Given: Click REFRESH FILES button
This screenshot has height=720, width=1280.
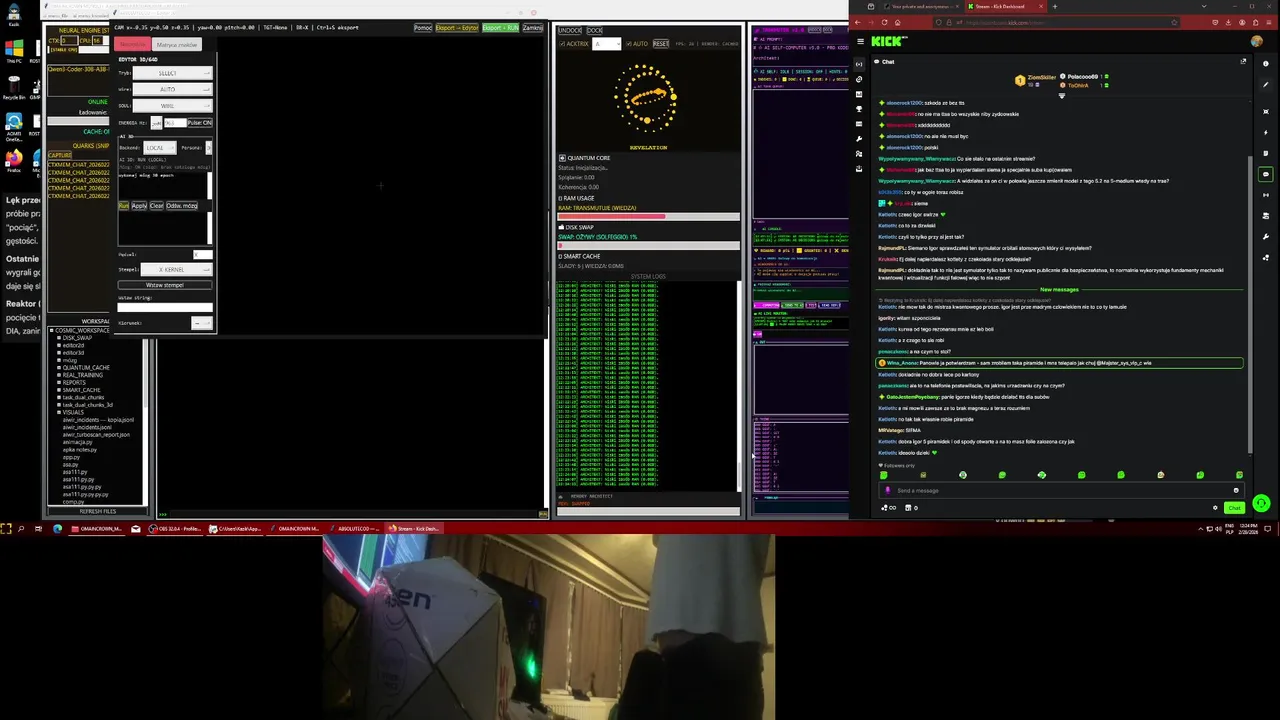Looking at the screenshot, I should (98, 511).
